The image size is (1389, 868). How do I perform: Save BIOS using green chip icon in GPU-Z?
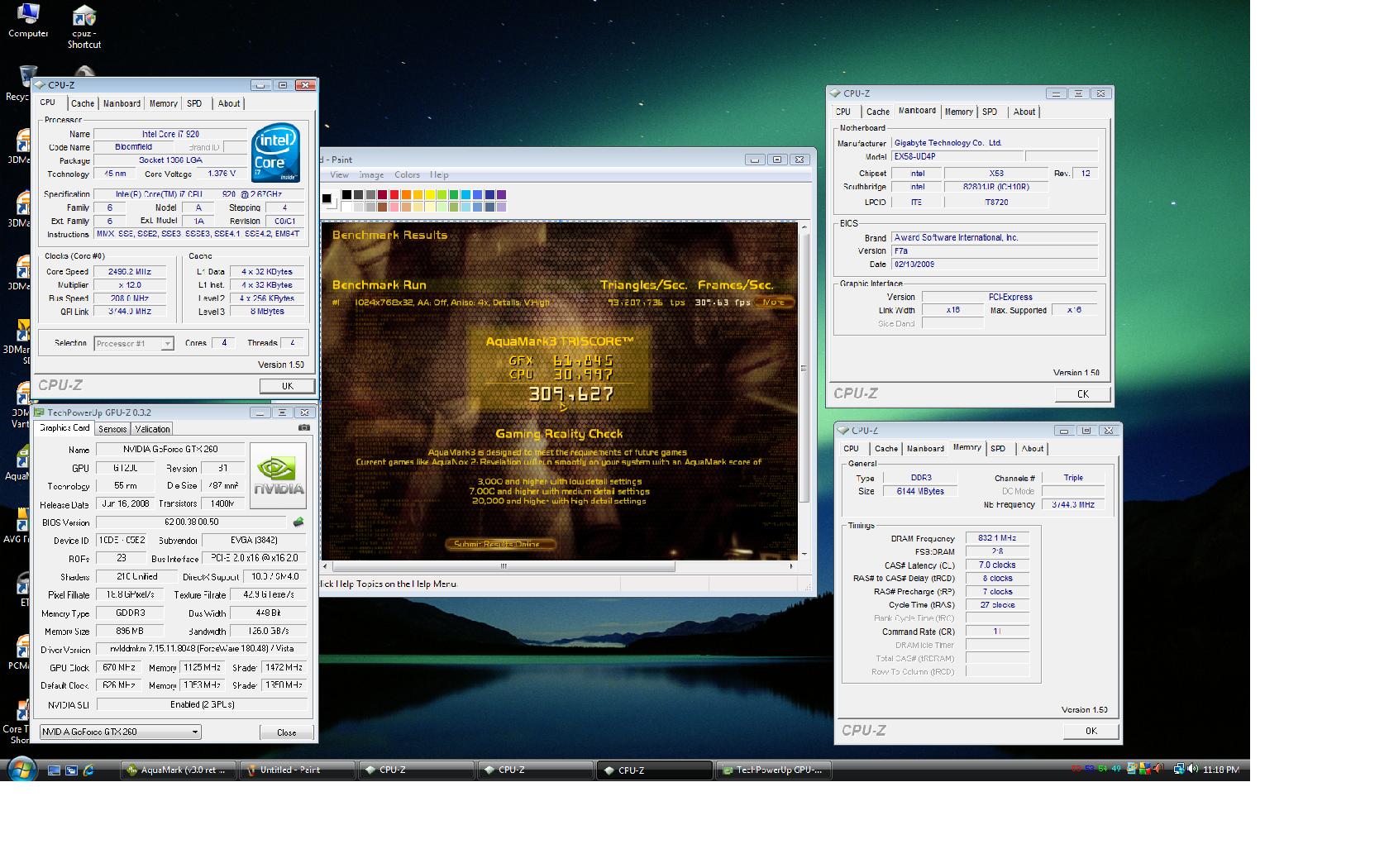(298, 522)
